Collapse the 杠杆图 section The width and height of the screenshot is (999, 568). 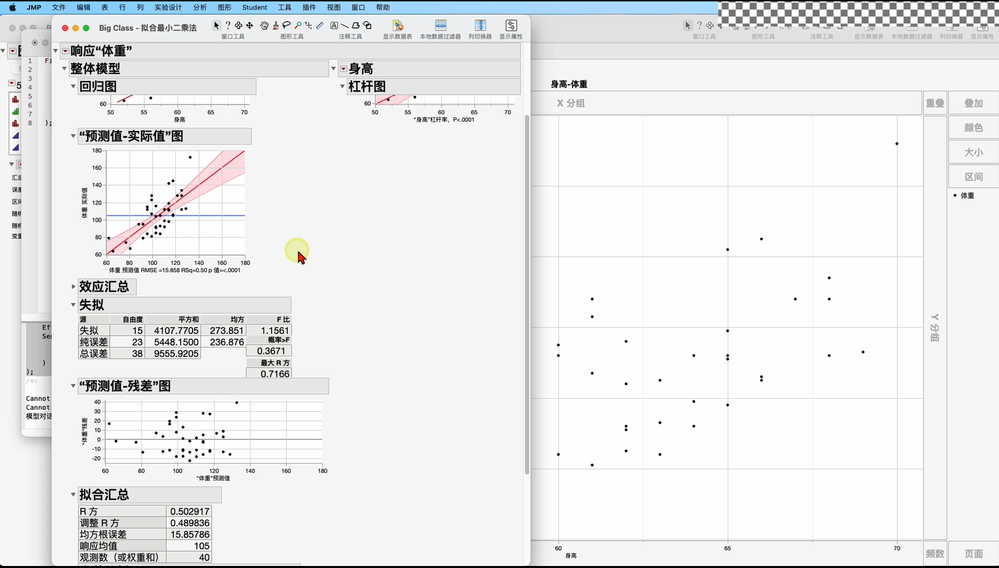click(342, 86)
